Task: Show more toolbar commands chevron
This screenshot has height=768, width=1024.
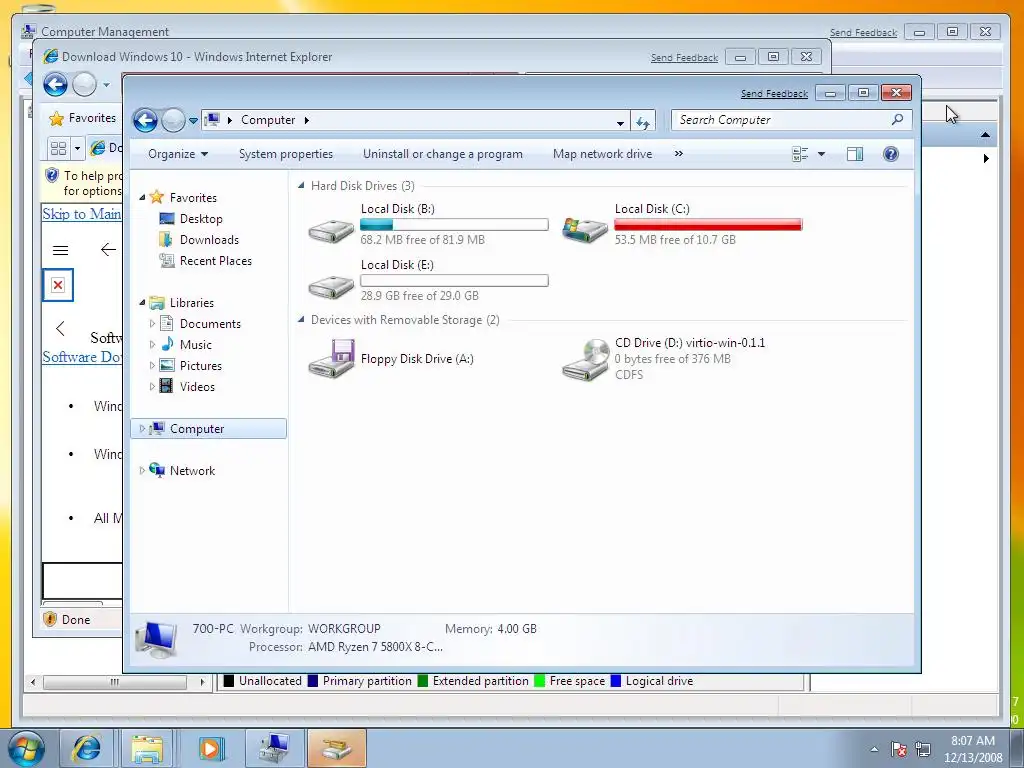Action: (679, 153)
